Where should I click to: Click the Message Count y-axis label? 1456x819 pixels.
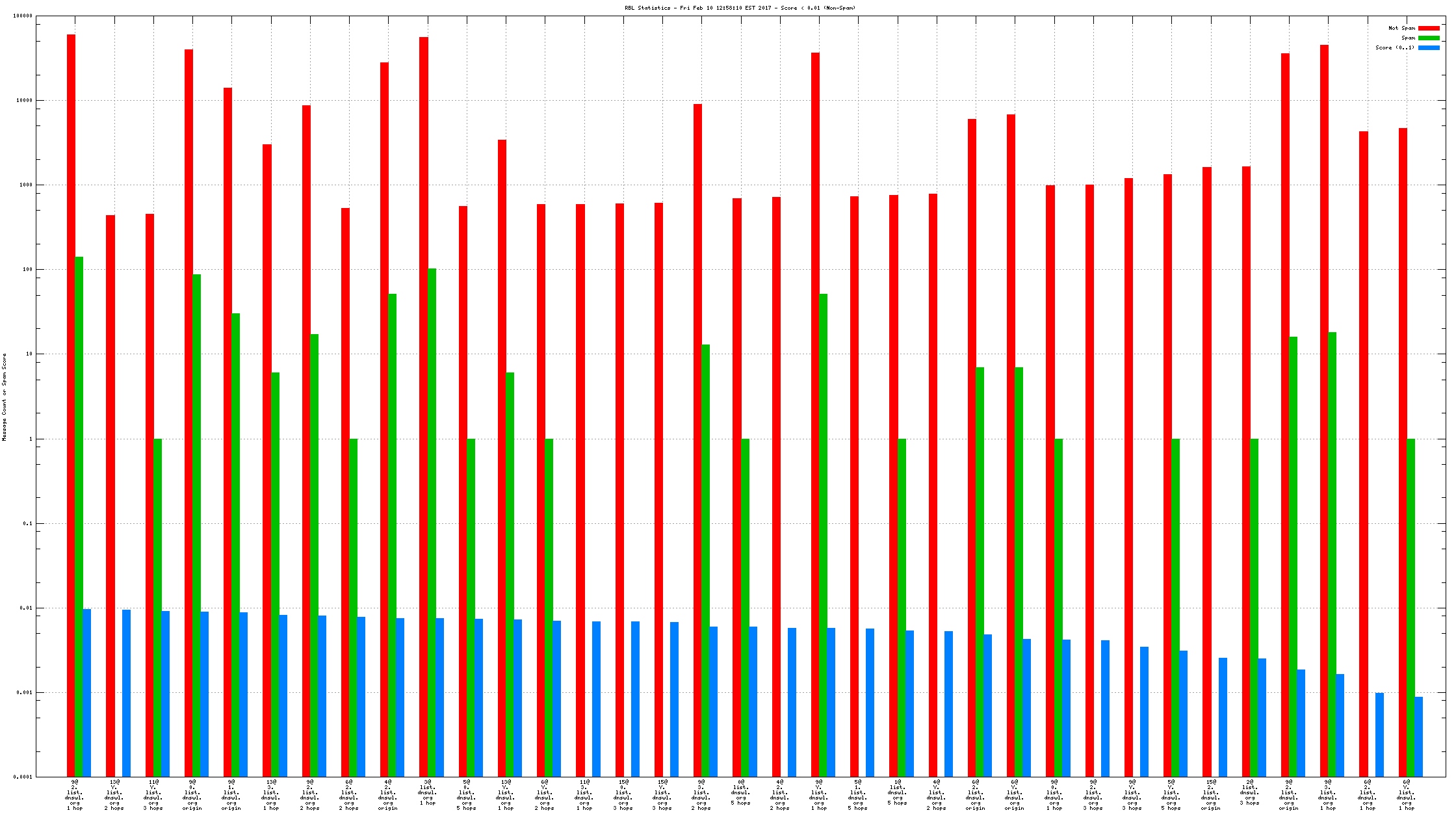click(5, 397)
